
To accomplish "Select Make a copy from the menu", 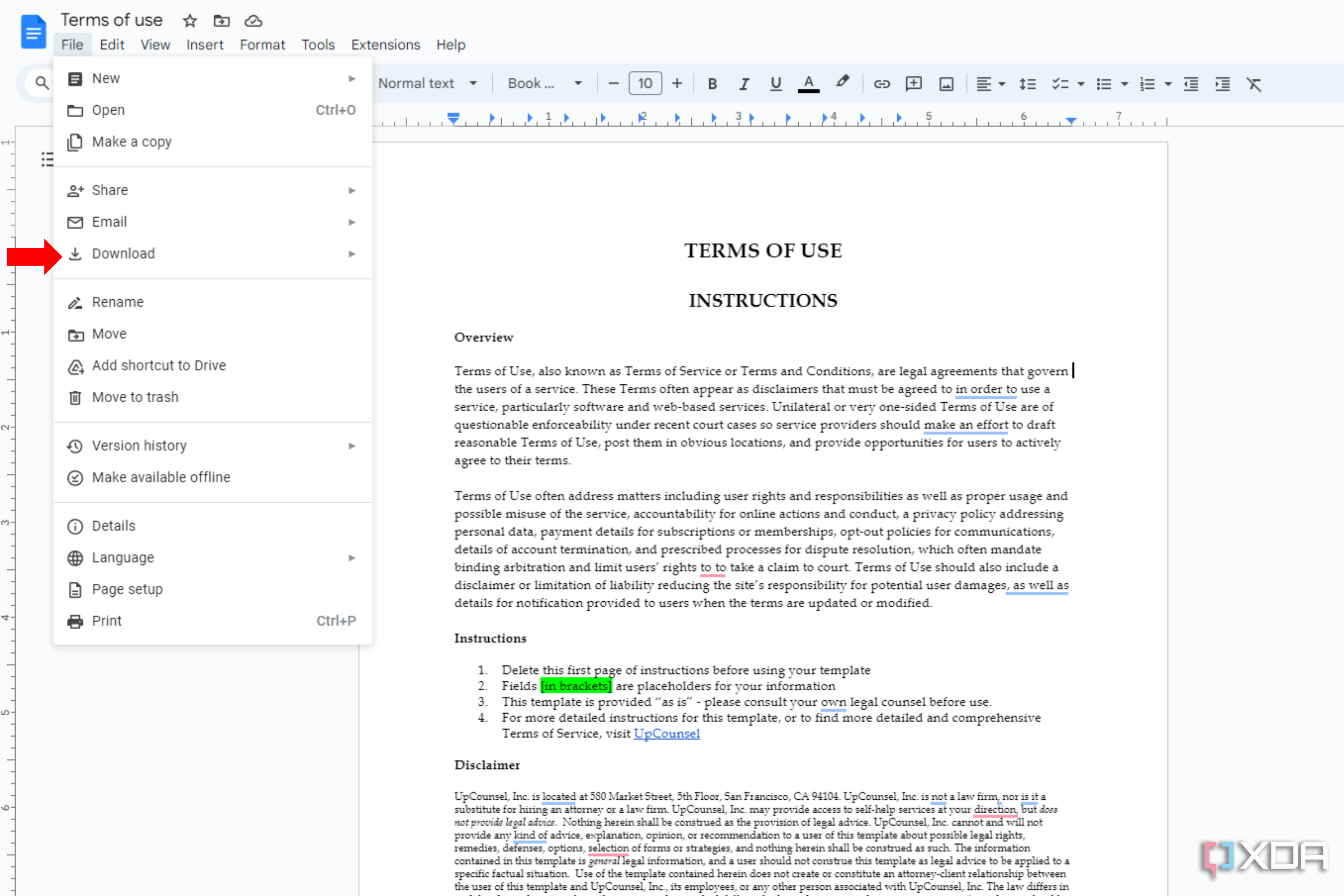I will [x=131, y=142].
